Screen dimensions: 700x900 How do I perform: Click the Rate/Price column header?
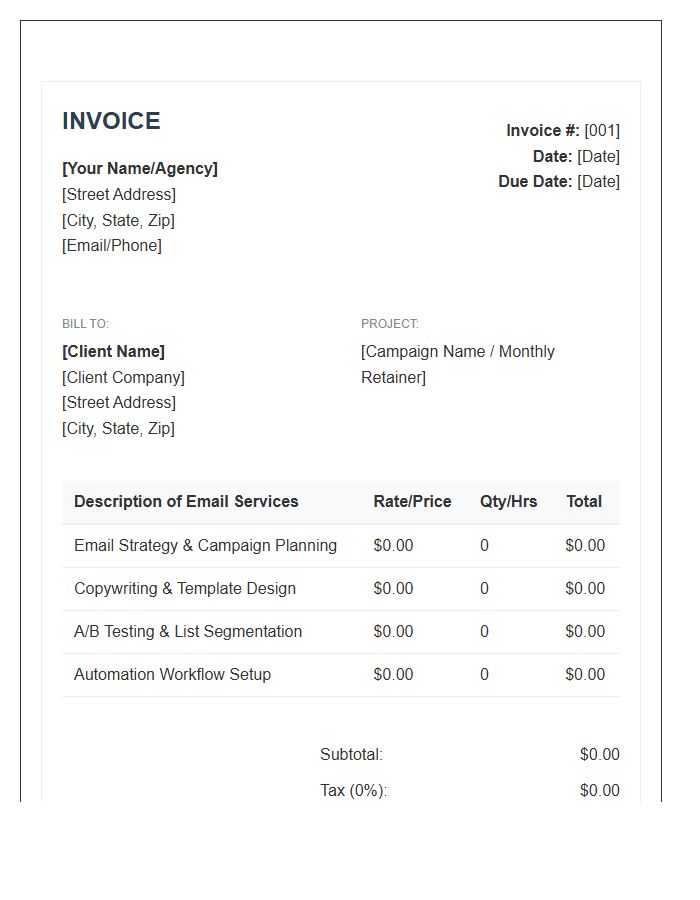(412, 502)
